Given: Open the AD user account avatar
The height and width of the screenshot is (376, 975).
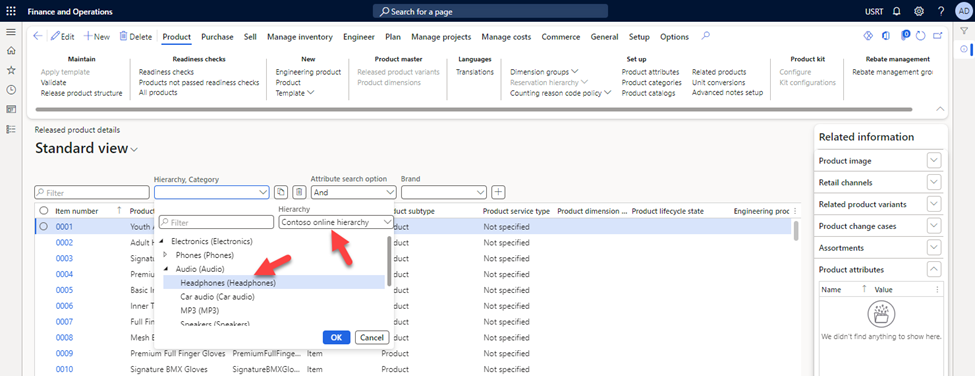Looking at the screenshot, I should coord(963,11).
